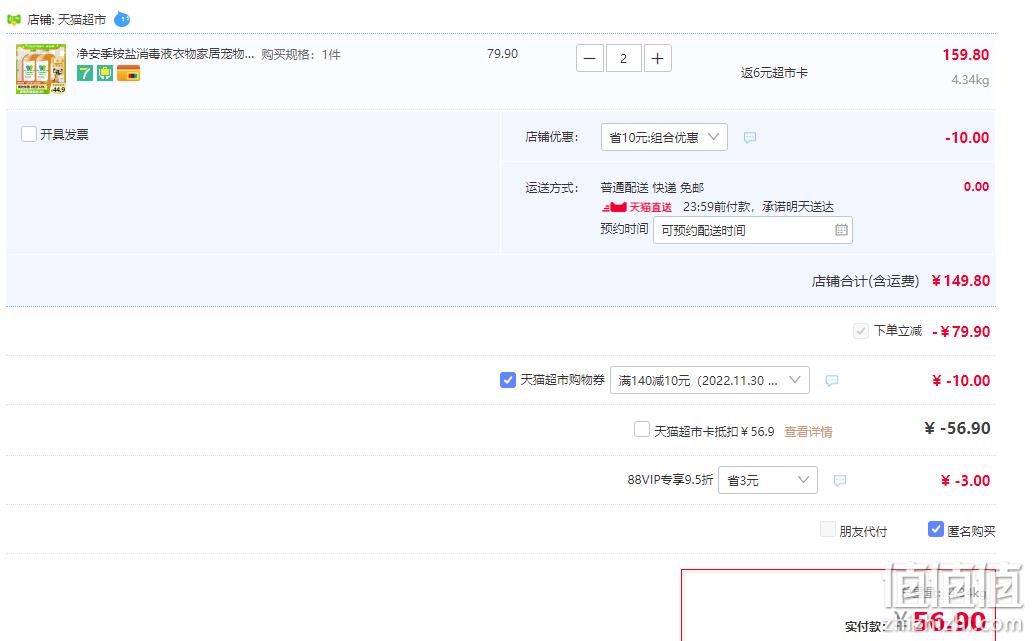Click the 店铺: 天猫超市 store name

click(x=66, y=20)
